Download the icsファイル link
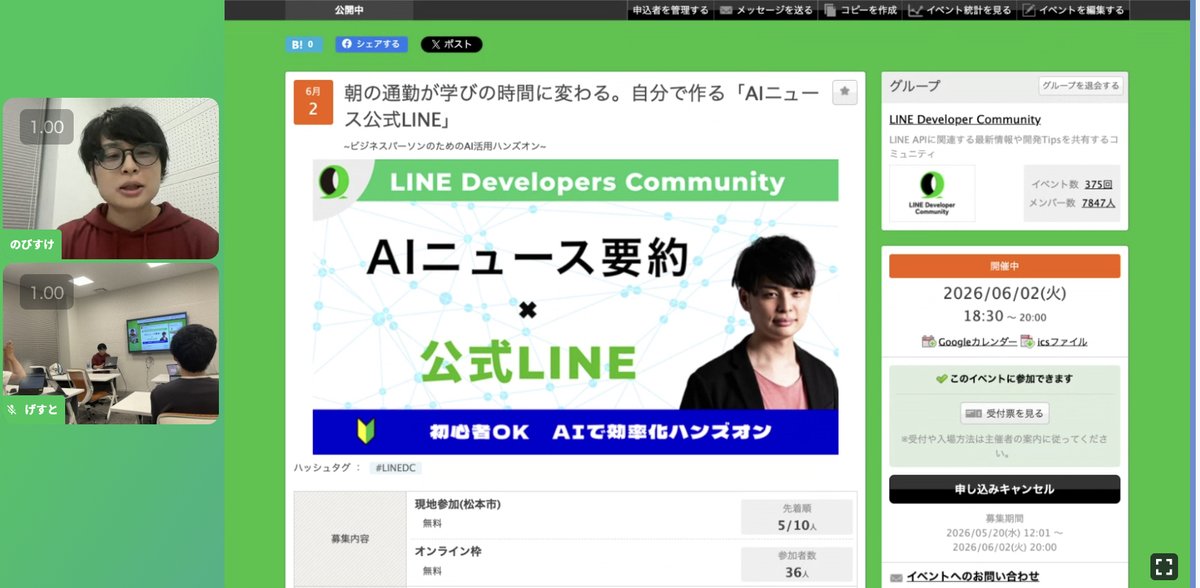The width and height of the screenshot is (1200, 588). coord(1062,342)
